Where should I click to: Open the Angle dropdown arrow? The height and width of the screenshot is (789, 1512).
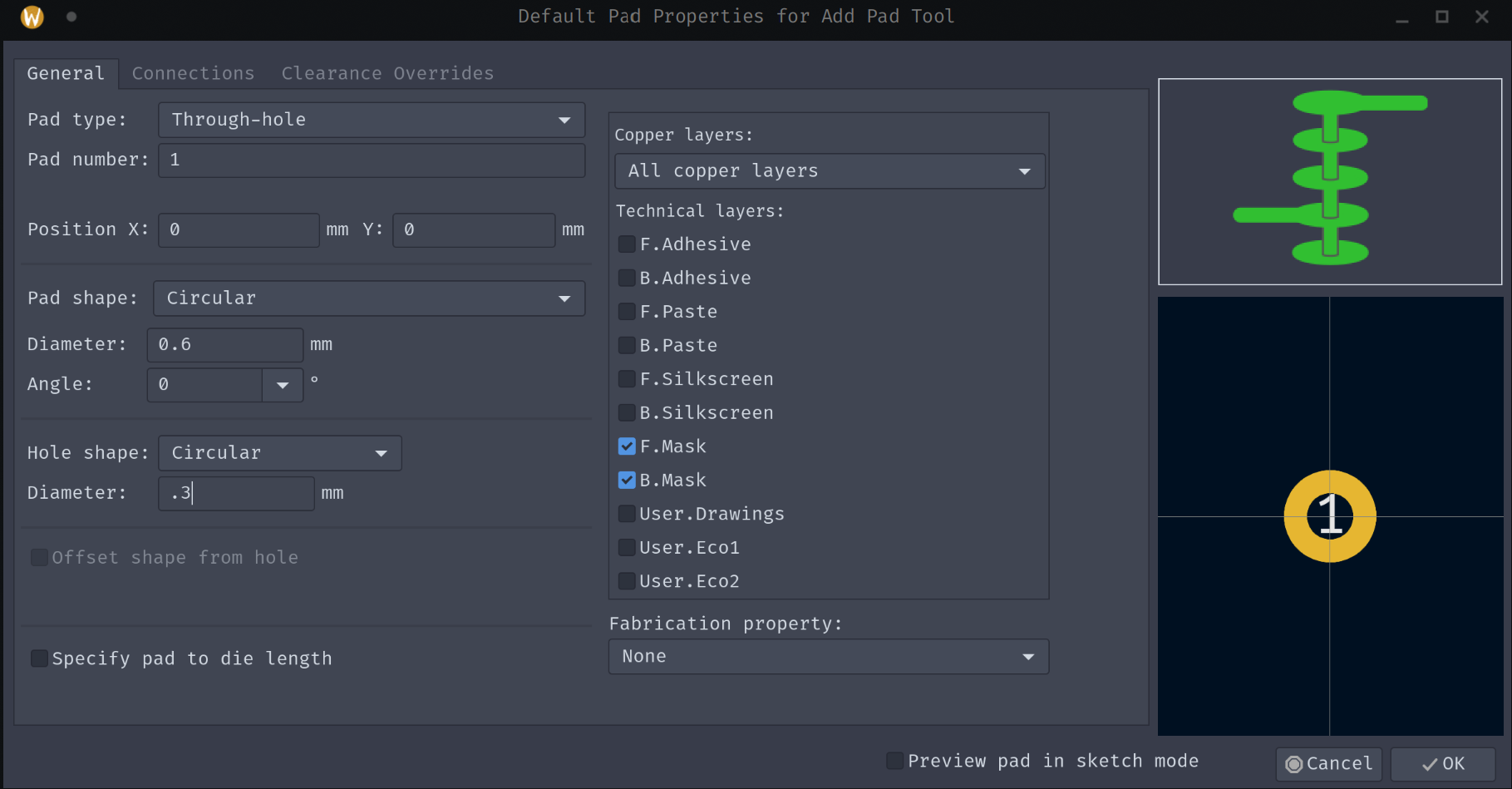click(283, 385)
